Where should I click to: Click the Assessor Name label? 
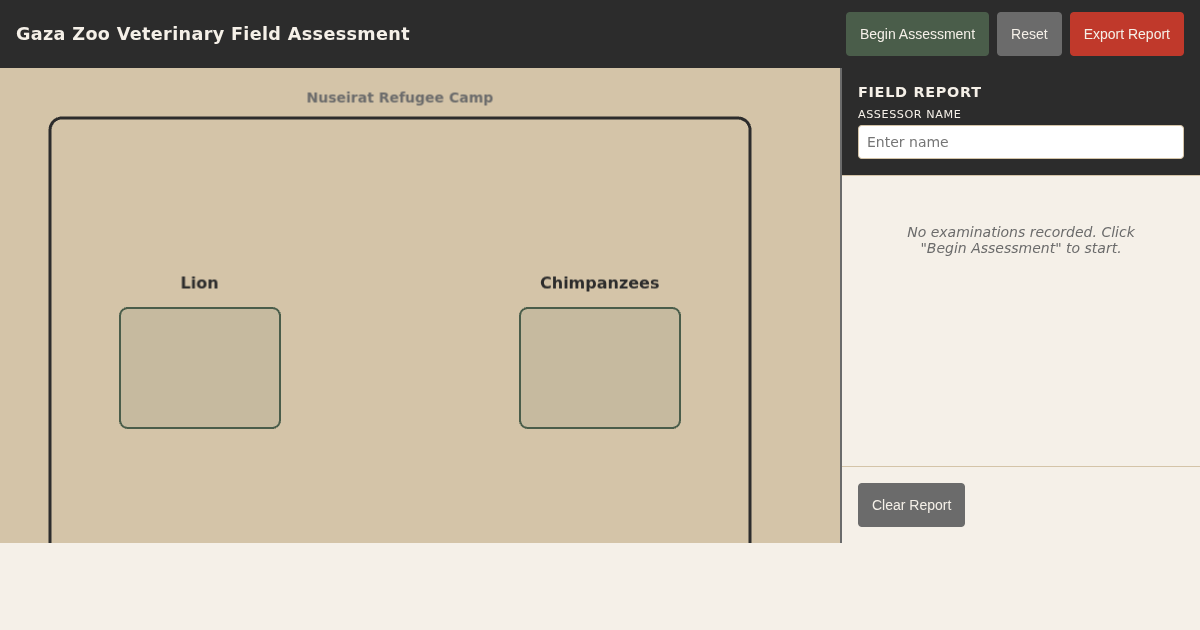tap(909, 115)
